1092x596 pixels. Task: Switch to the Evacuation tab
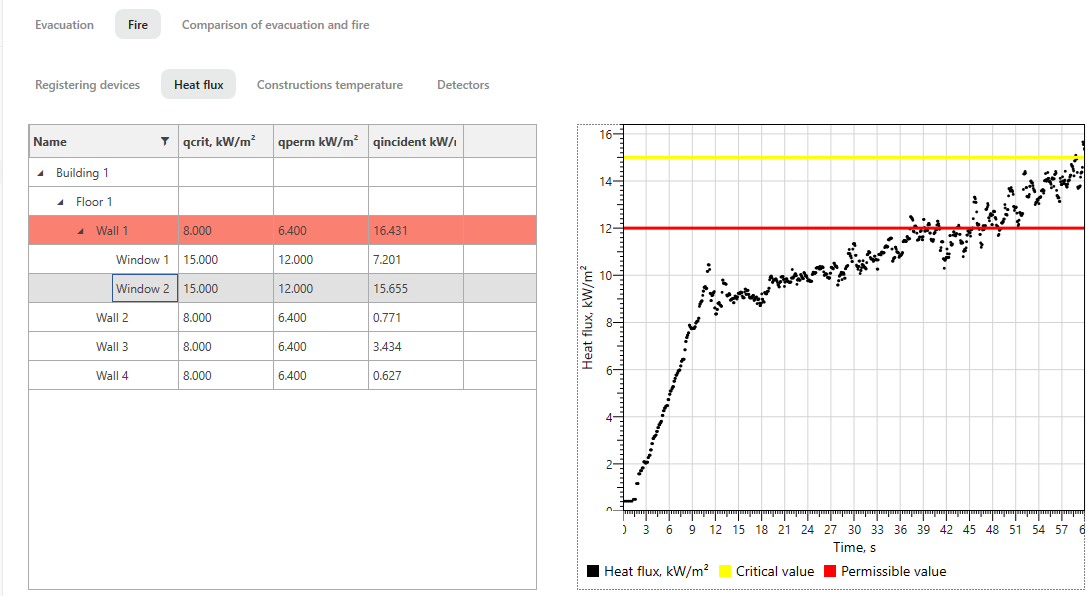coord(64,24)
